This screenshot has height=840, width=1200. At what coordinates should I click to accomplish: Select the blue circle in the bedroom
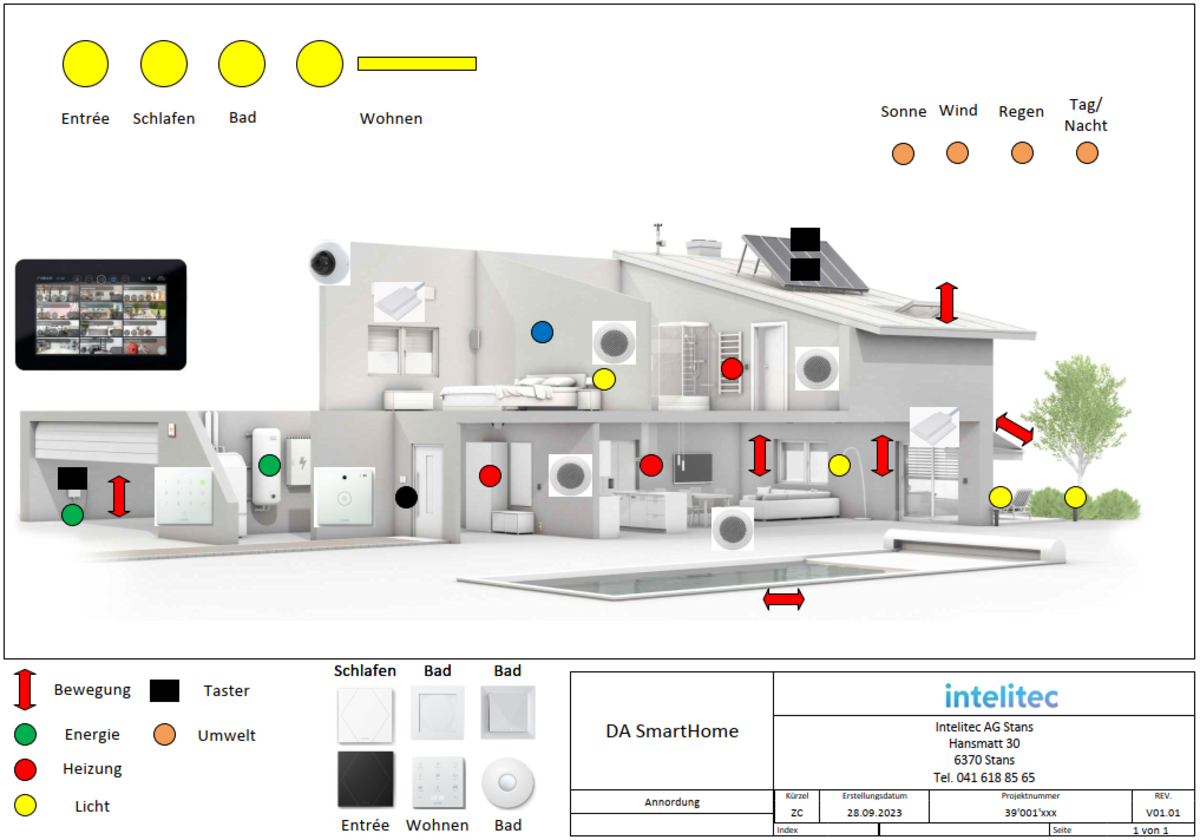(542, 331)
